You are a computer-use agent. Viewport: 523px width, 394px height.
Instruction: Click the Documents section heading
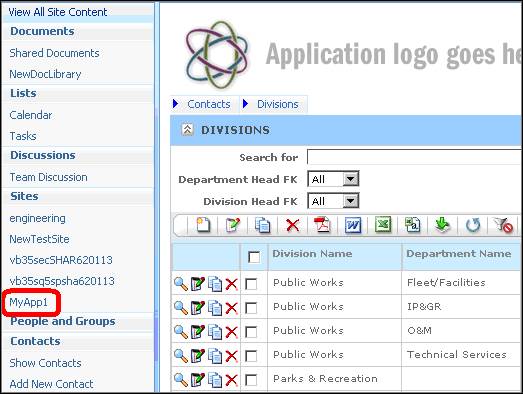click(42, 31)
